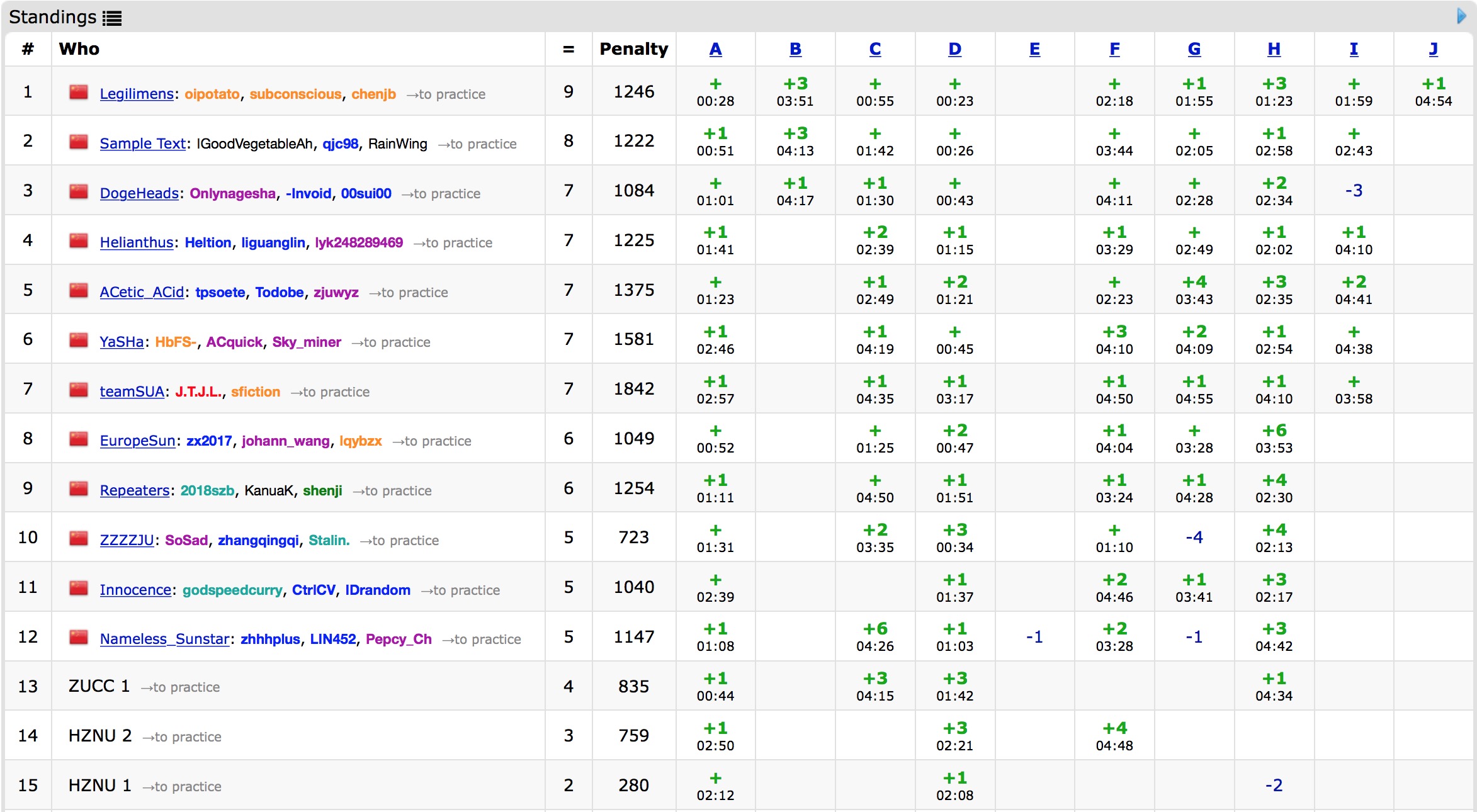The height and width of the screenshot is (812, 1477).
Task: Open problem E column header link
Action: point(1034,49)
